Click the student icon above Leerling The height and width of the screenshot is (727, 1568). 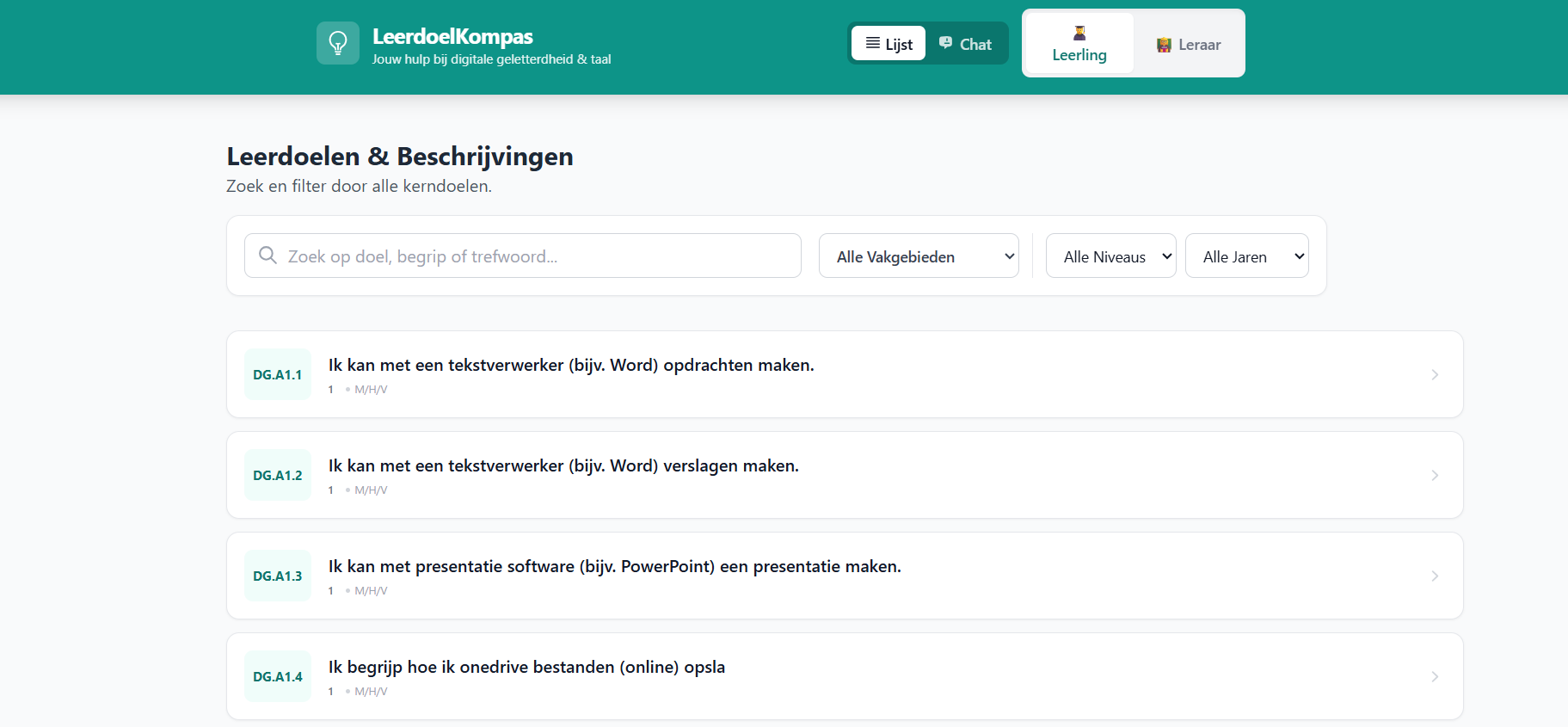tap(1079, 33)
